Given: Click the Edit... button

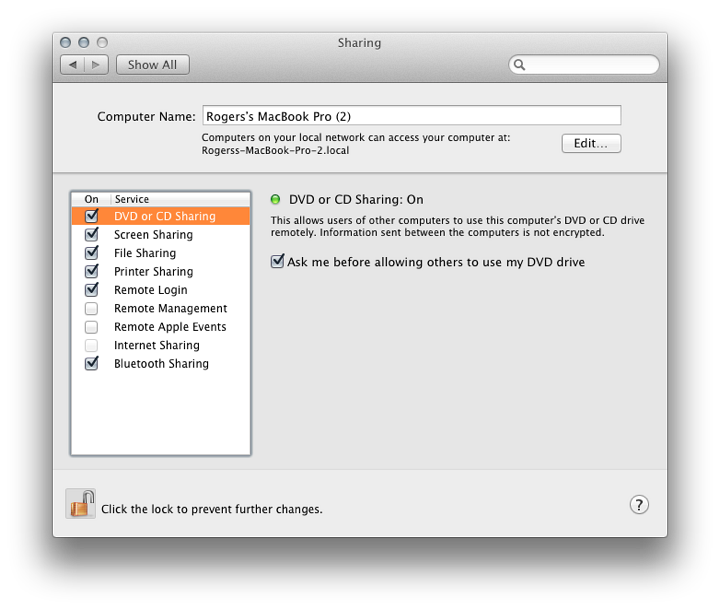Looking at the screenshot, I should click(591, 143).
